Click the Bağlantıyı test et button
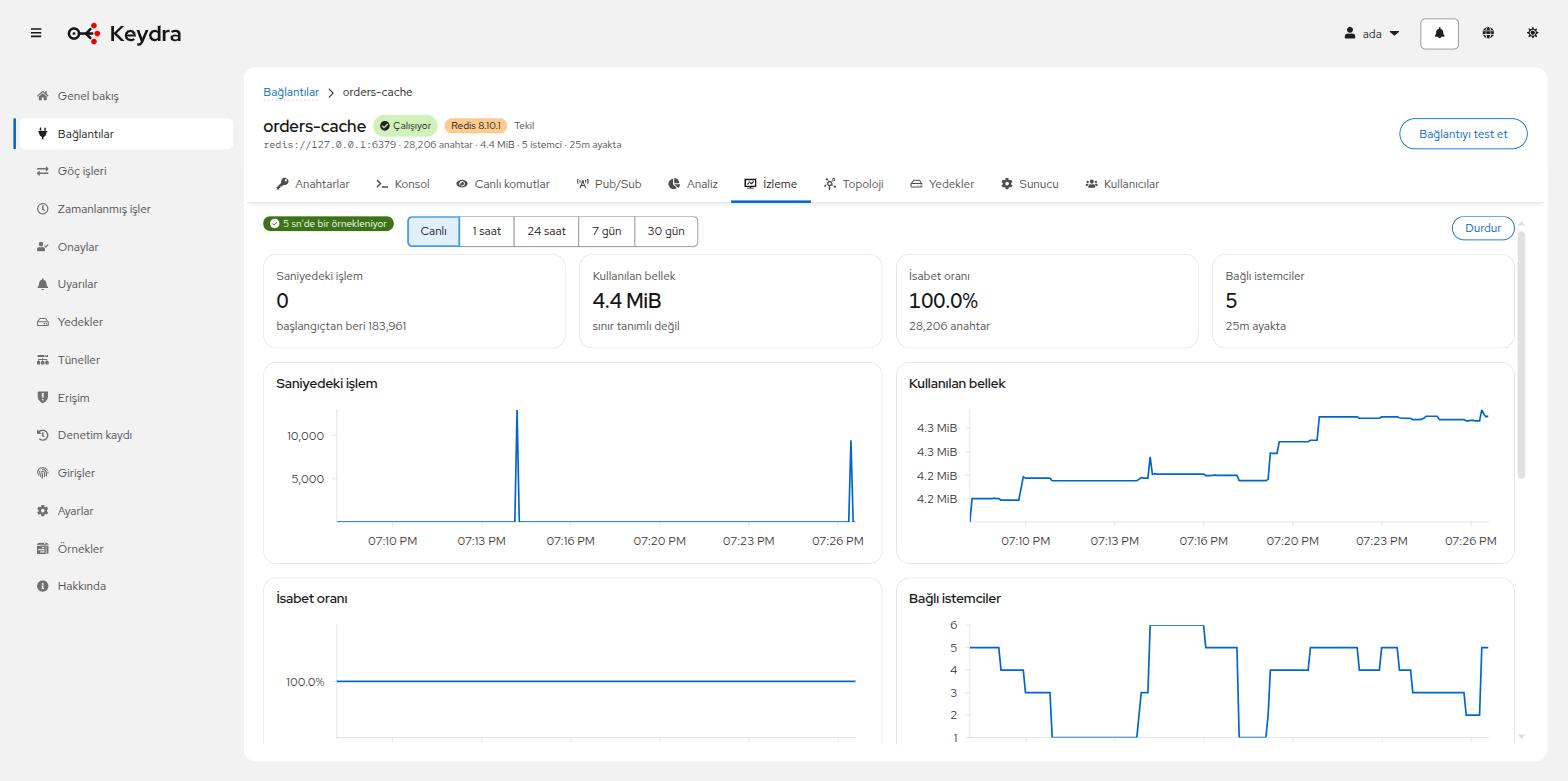This screenshot has height=781, width=1568. coord(1463,134)
